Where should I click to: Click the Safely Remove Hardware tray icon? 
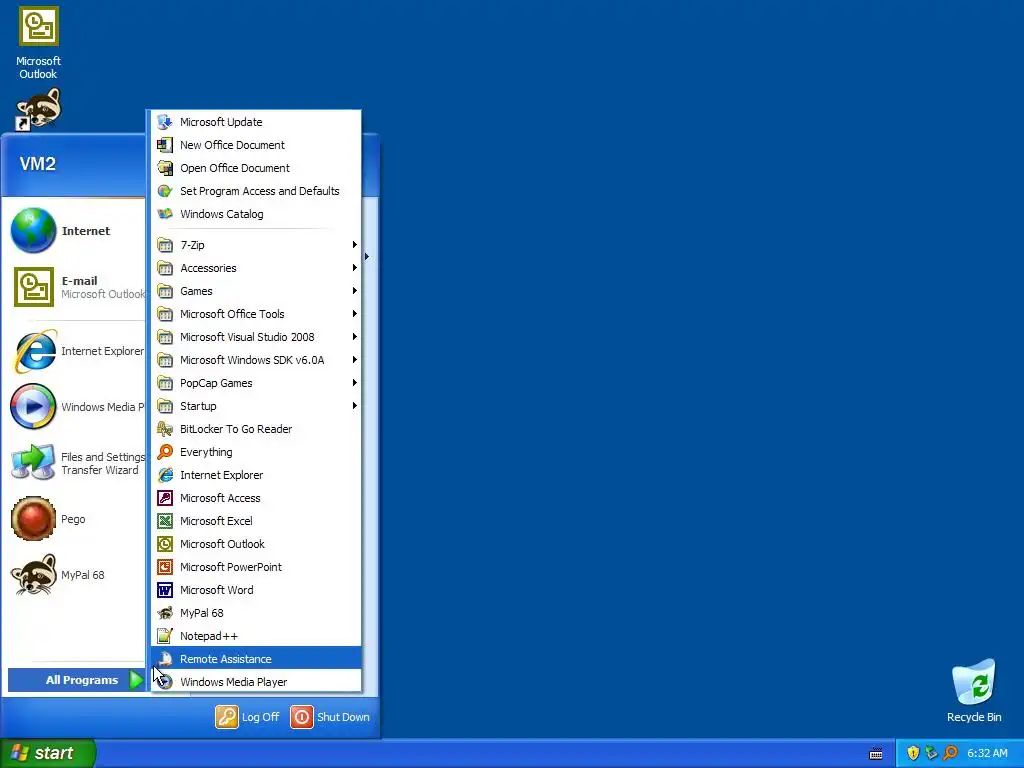931,753
